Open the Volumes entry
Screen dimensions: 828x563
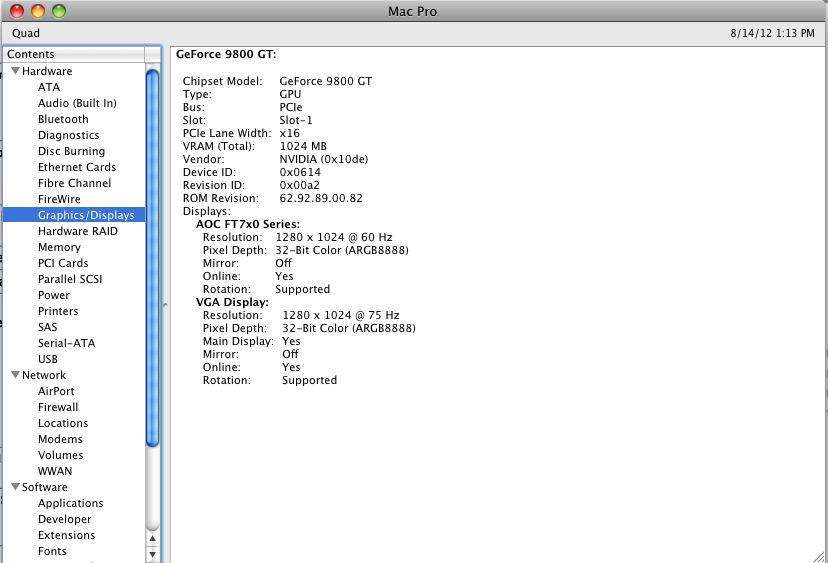click(60, 455)
